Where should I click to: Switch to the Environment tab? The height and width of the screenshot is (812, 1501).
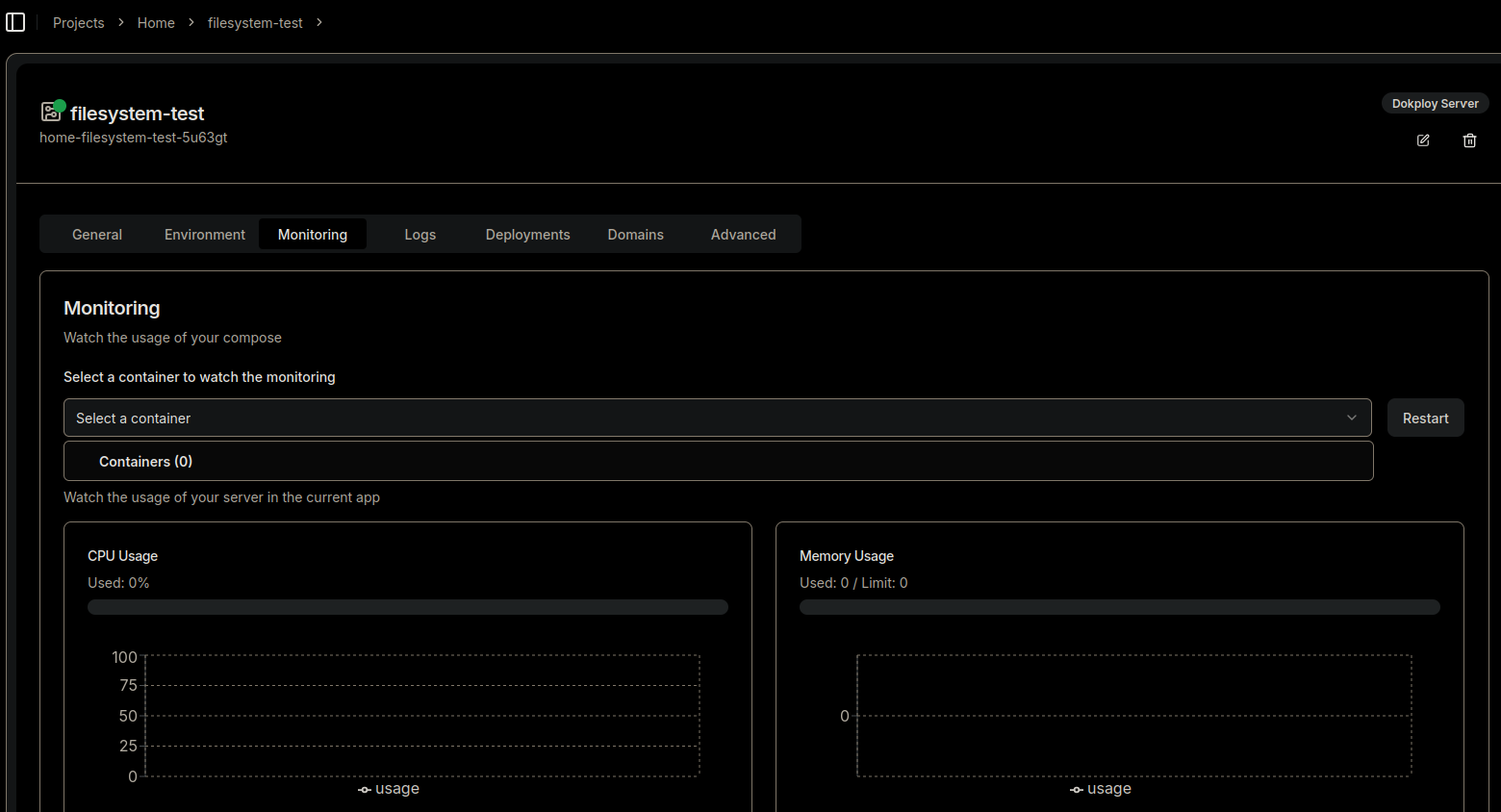(205, 234)
